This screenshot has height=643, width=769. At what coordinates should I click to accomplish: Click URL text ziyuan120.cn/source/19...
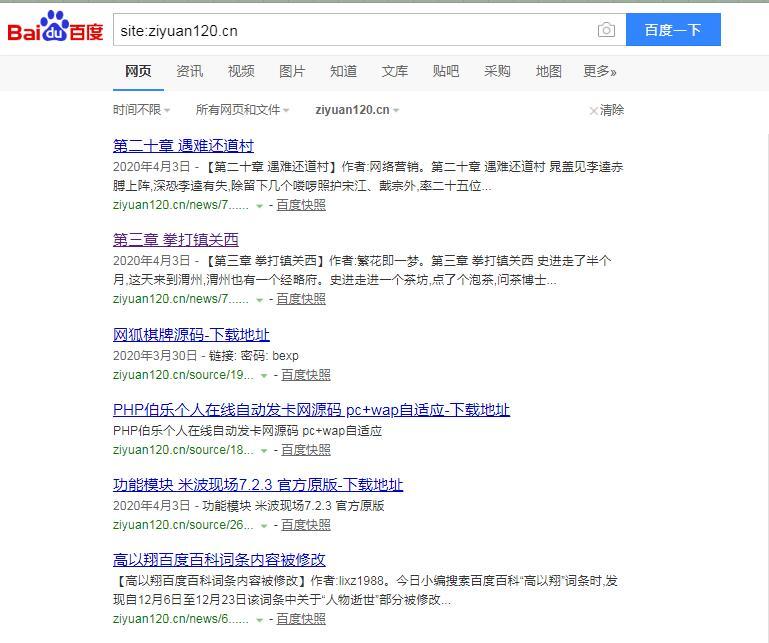tap(183, 375)
